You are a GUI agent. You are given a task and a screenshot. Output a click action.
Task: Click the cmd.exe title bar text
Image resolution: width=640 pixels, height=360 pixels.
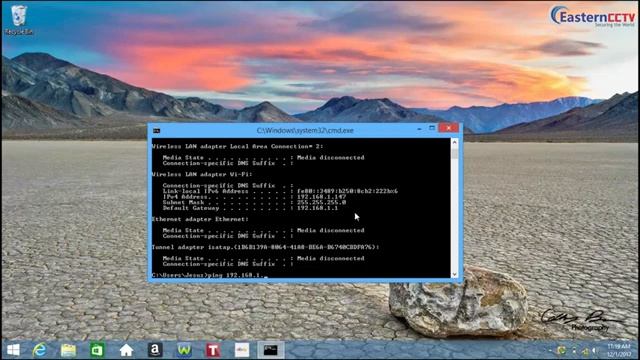[x=305, y=131]
